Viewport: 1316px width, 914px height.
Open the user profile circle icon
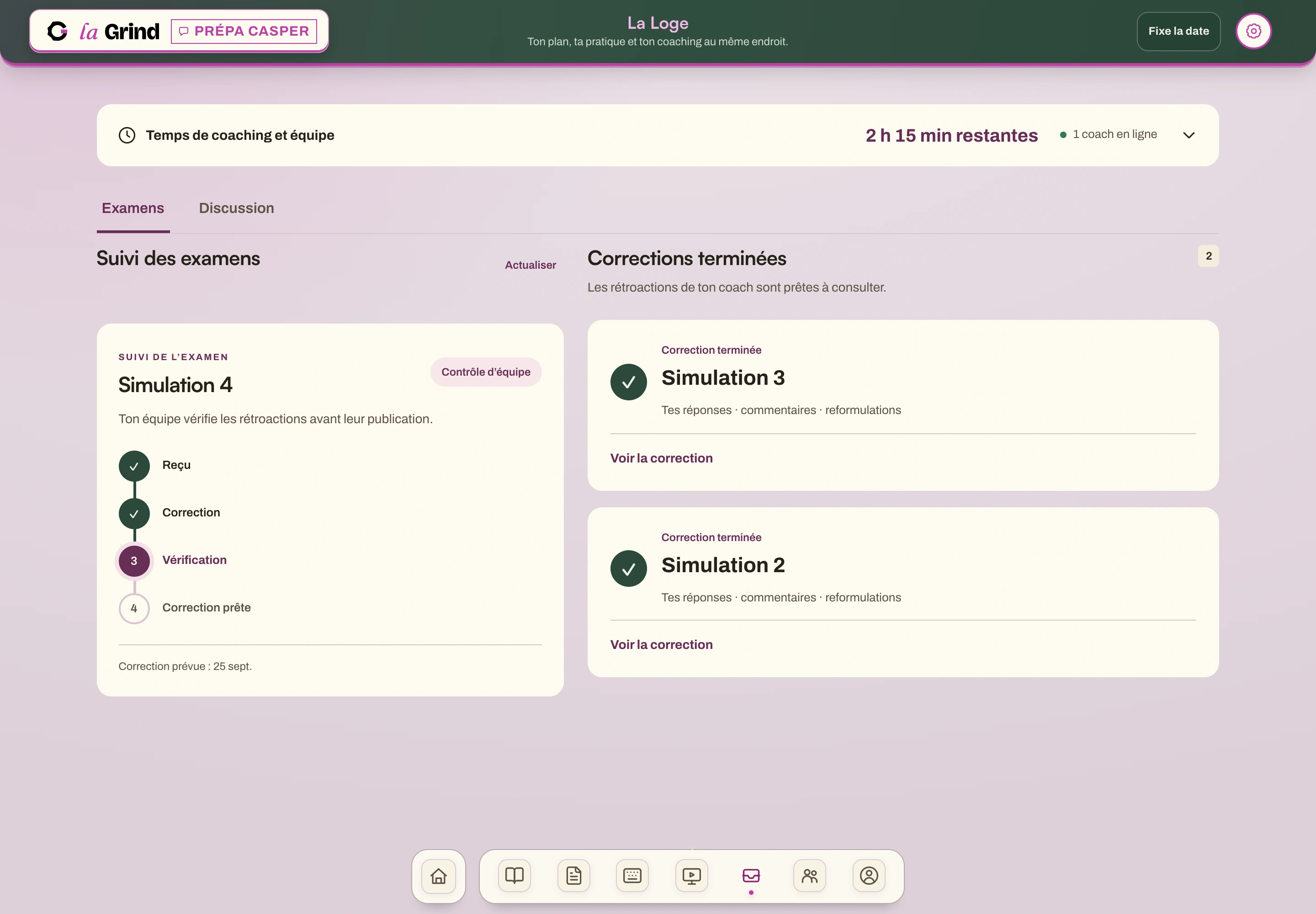[x=869, y=876]
